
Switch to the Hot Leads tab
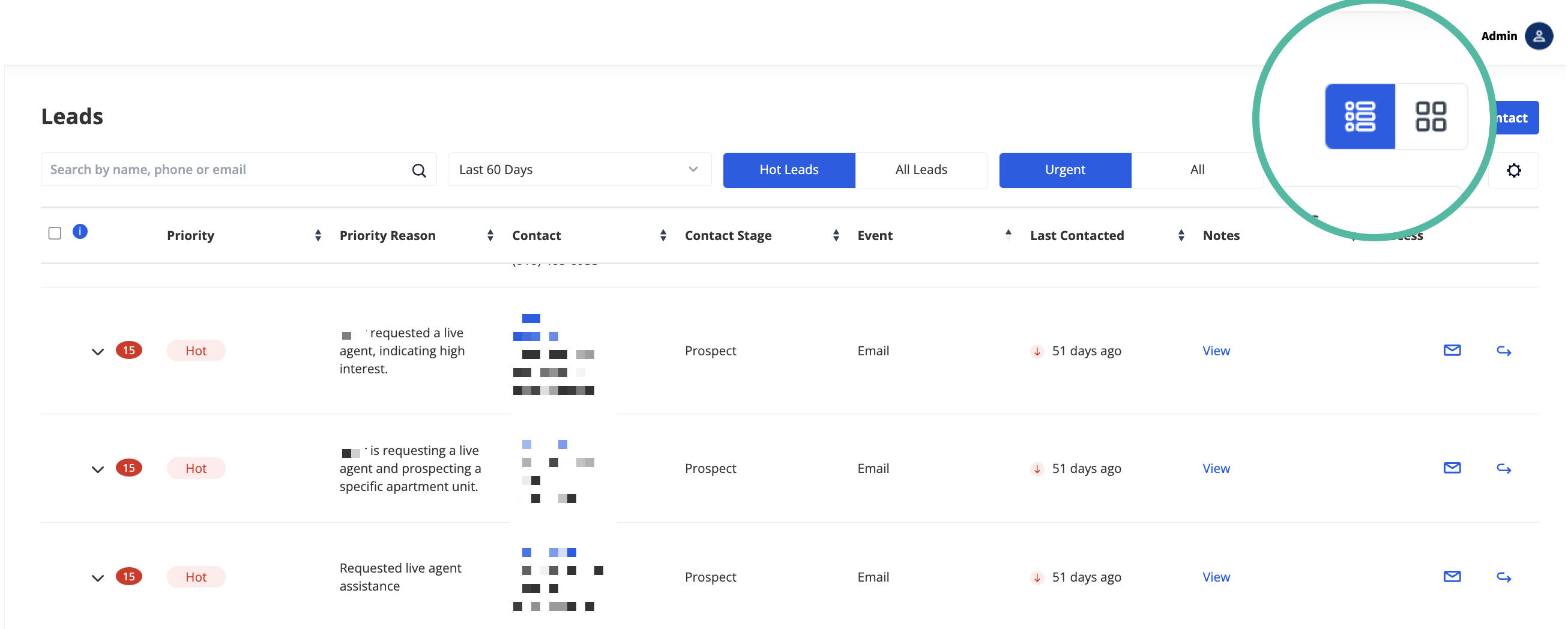[789, 170]
